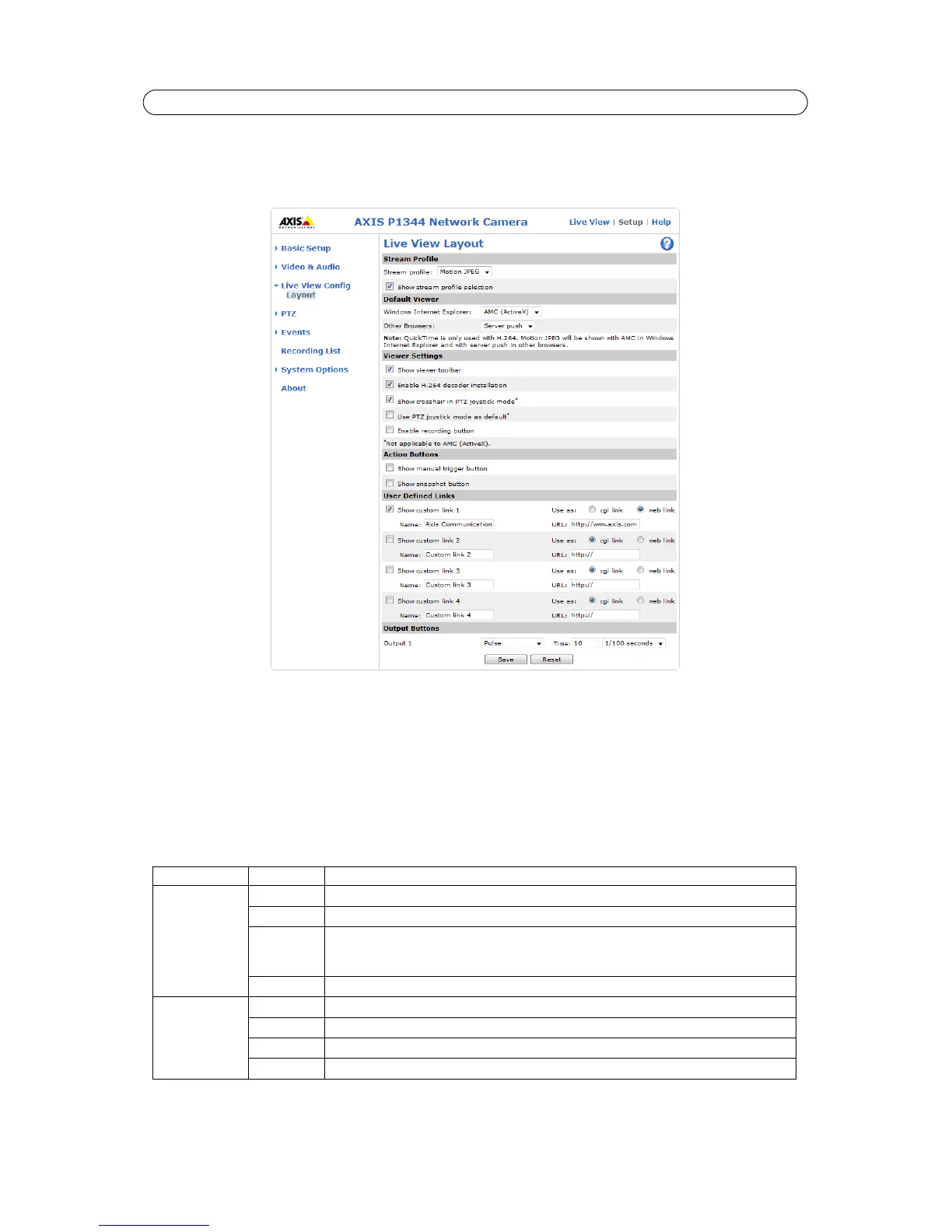Collapse the Live View Config menu
The width and height of the screenshot is (952, 1232).
315,285
